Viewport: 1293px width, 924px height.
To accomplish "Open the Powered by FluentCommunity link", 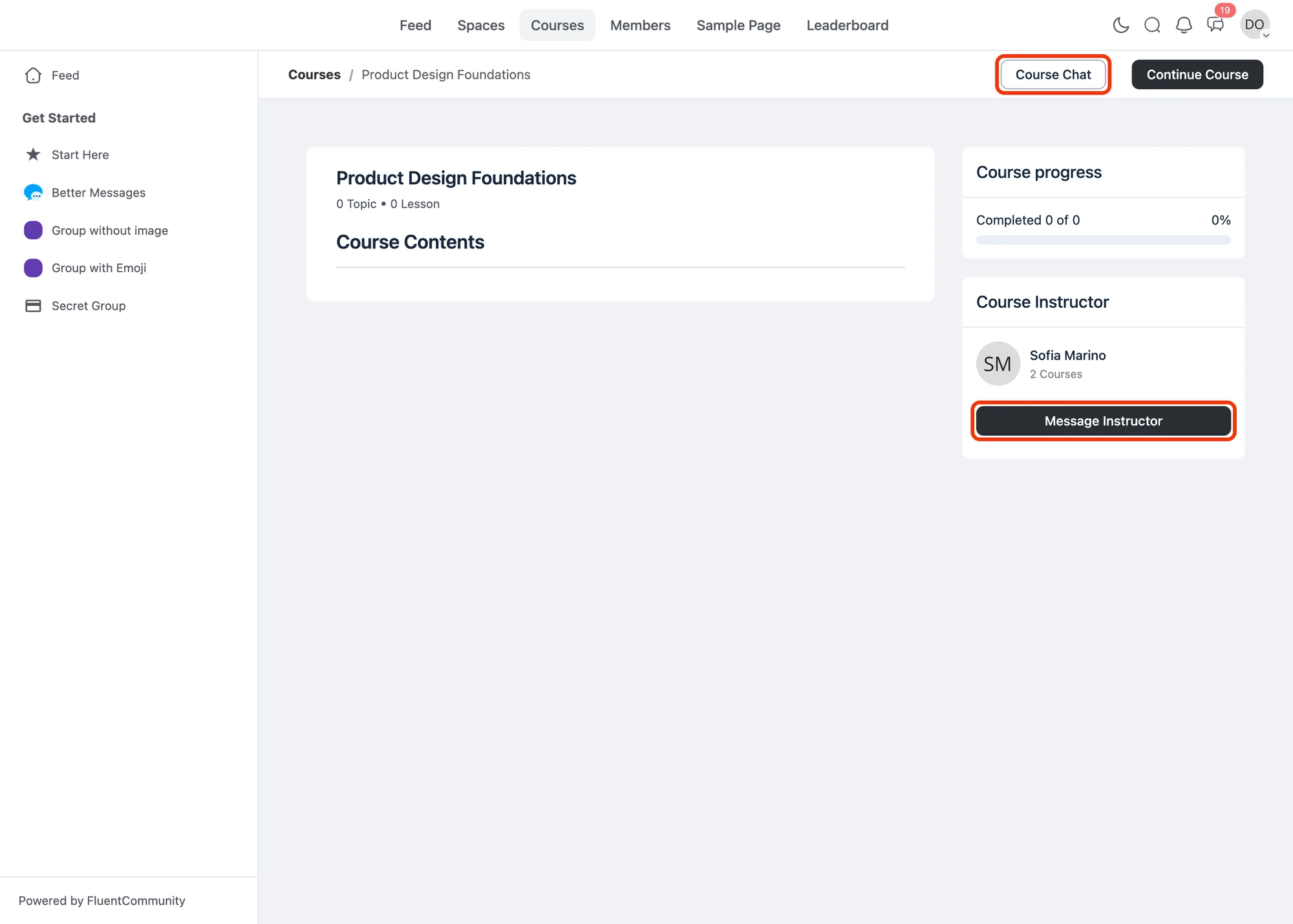I will point(102,900).
